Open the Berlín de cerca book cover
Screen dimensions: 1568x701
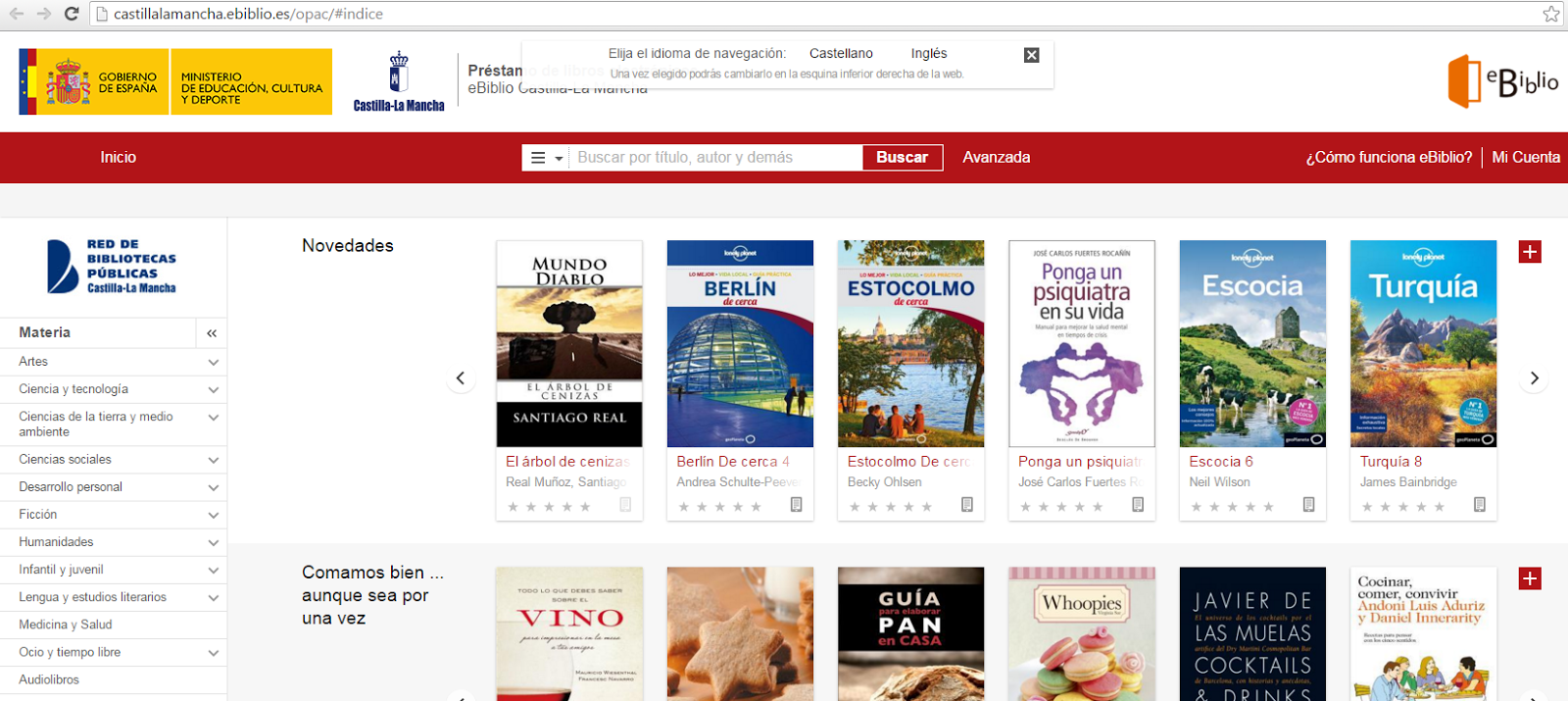tap(740, 344)
